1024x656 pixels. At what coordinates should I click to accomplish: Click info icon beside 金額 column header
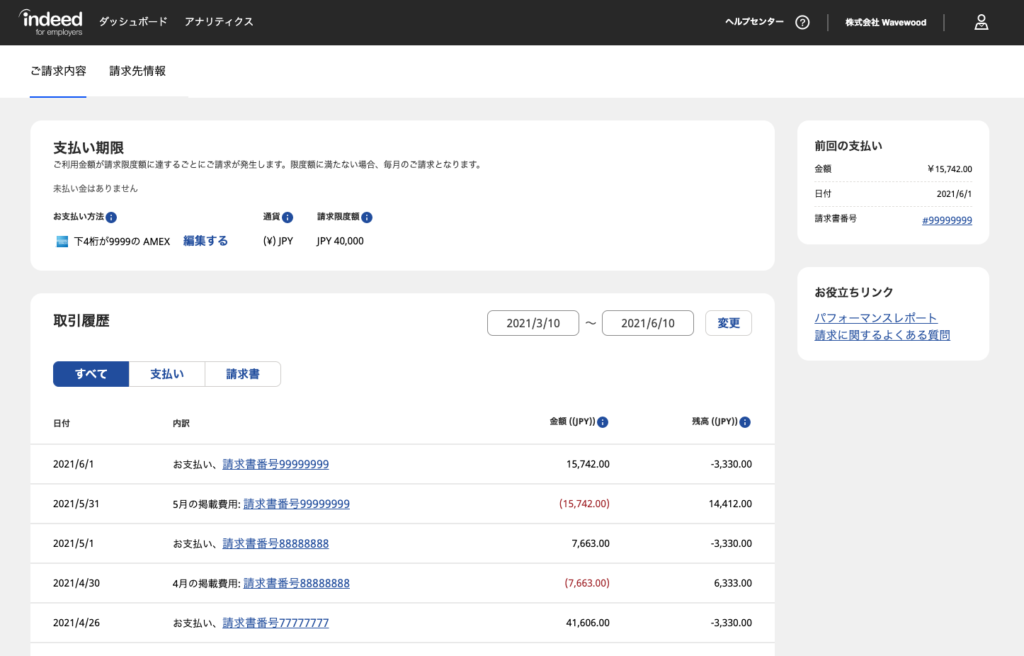tap(603, 422)
